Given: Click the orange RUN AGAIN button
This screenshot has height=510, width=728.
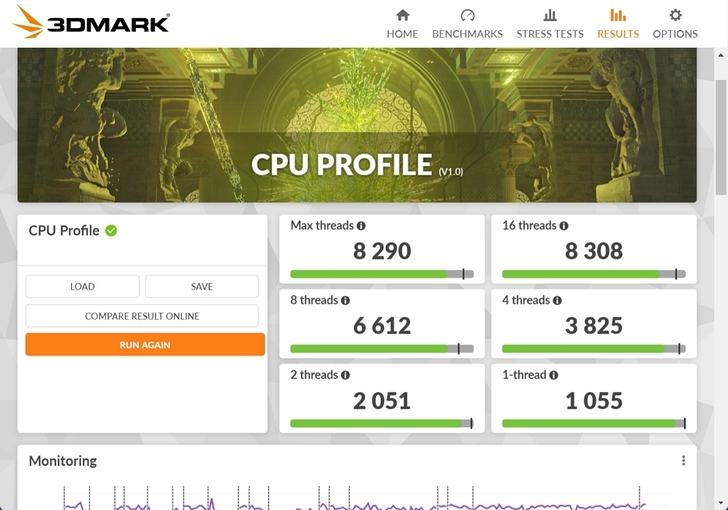Looking at the screenshot, I should pos(145,345).
